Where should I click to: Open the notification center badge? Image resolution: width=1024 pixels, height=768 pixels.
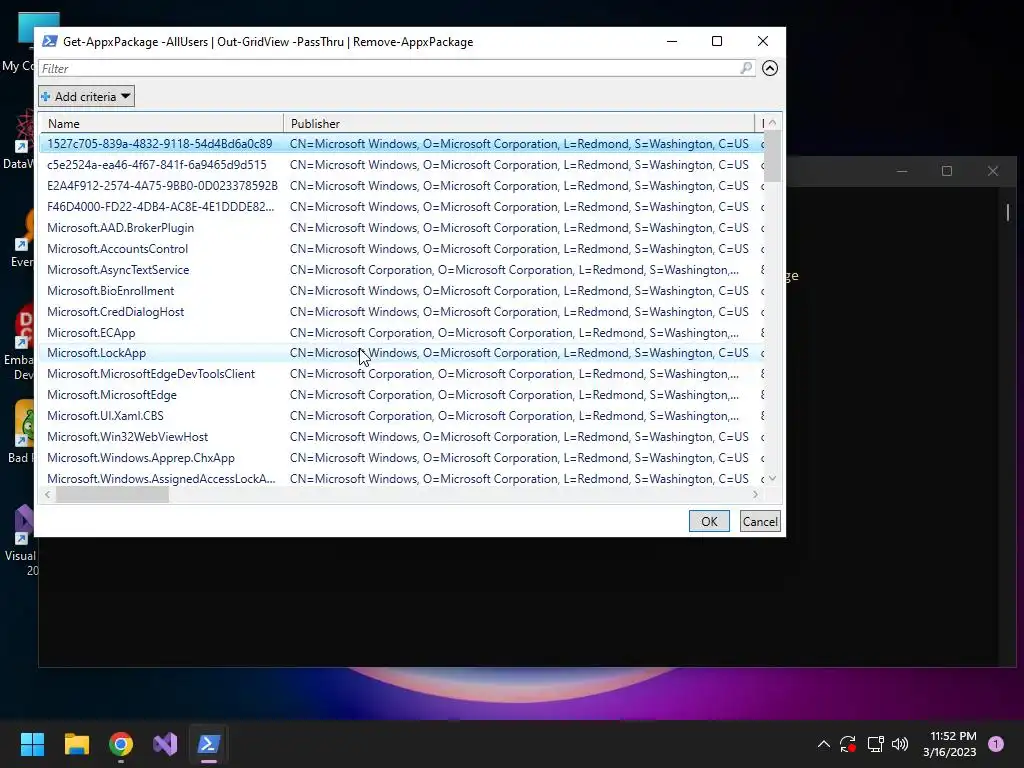click(x=996, y=744)
